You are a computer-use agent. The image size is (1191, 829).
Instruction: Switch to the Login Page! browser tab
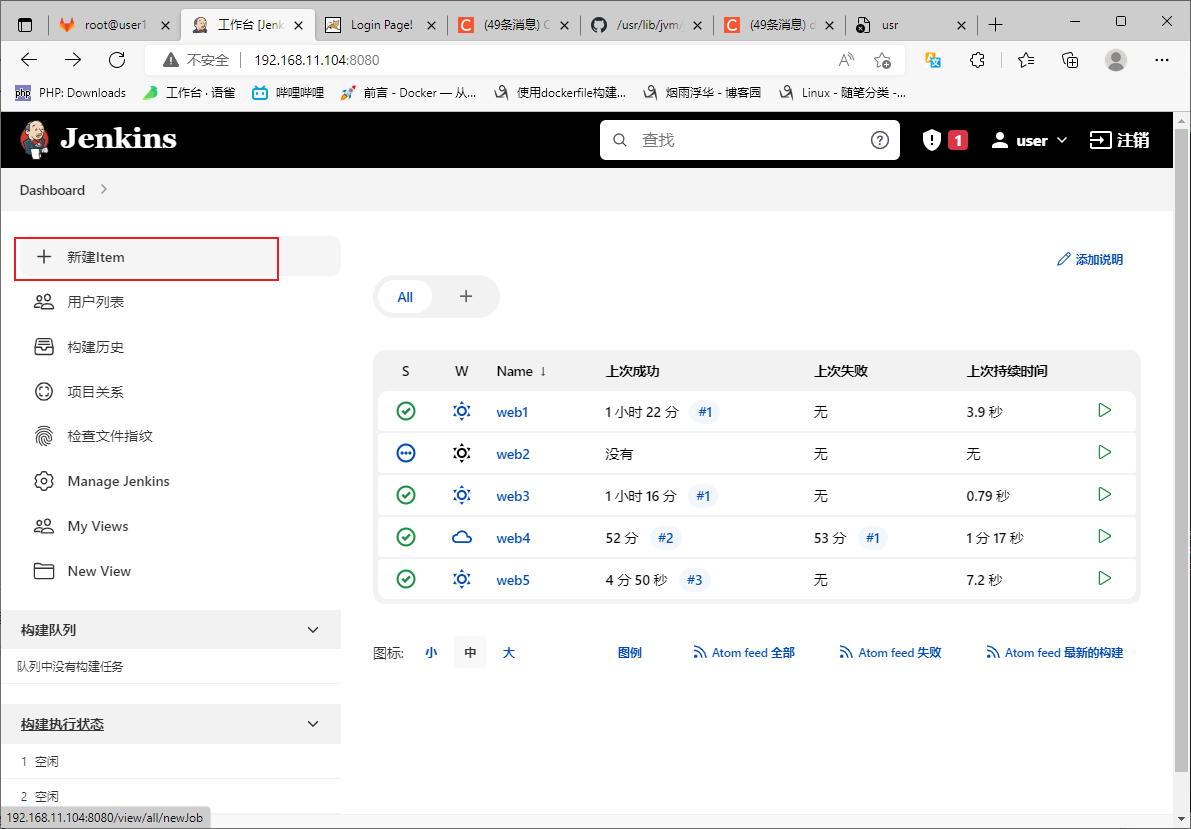[381, 25]
